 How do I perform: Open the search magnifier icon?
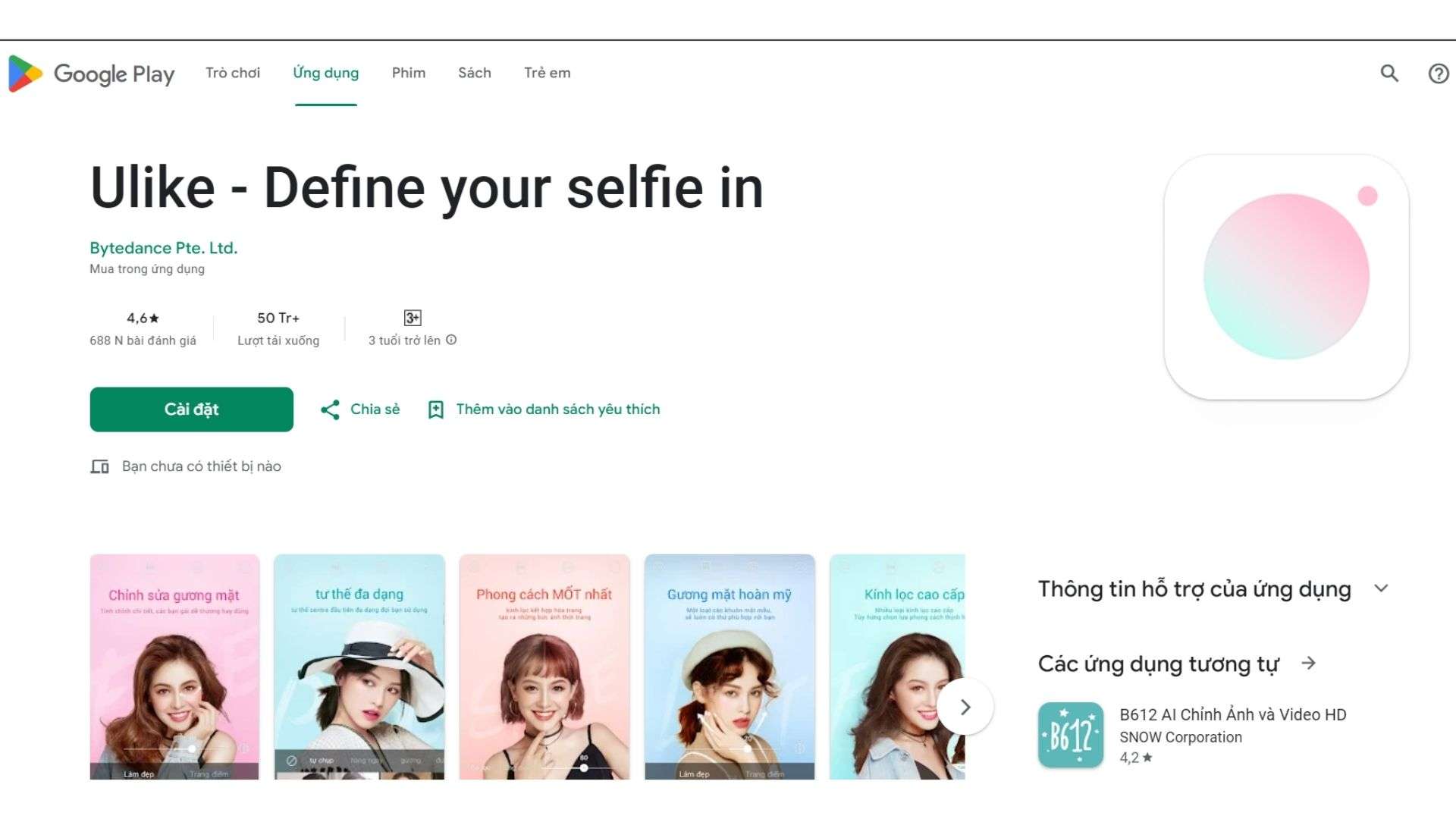1389,73
